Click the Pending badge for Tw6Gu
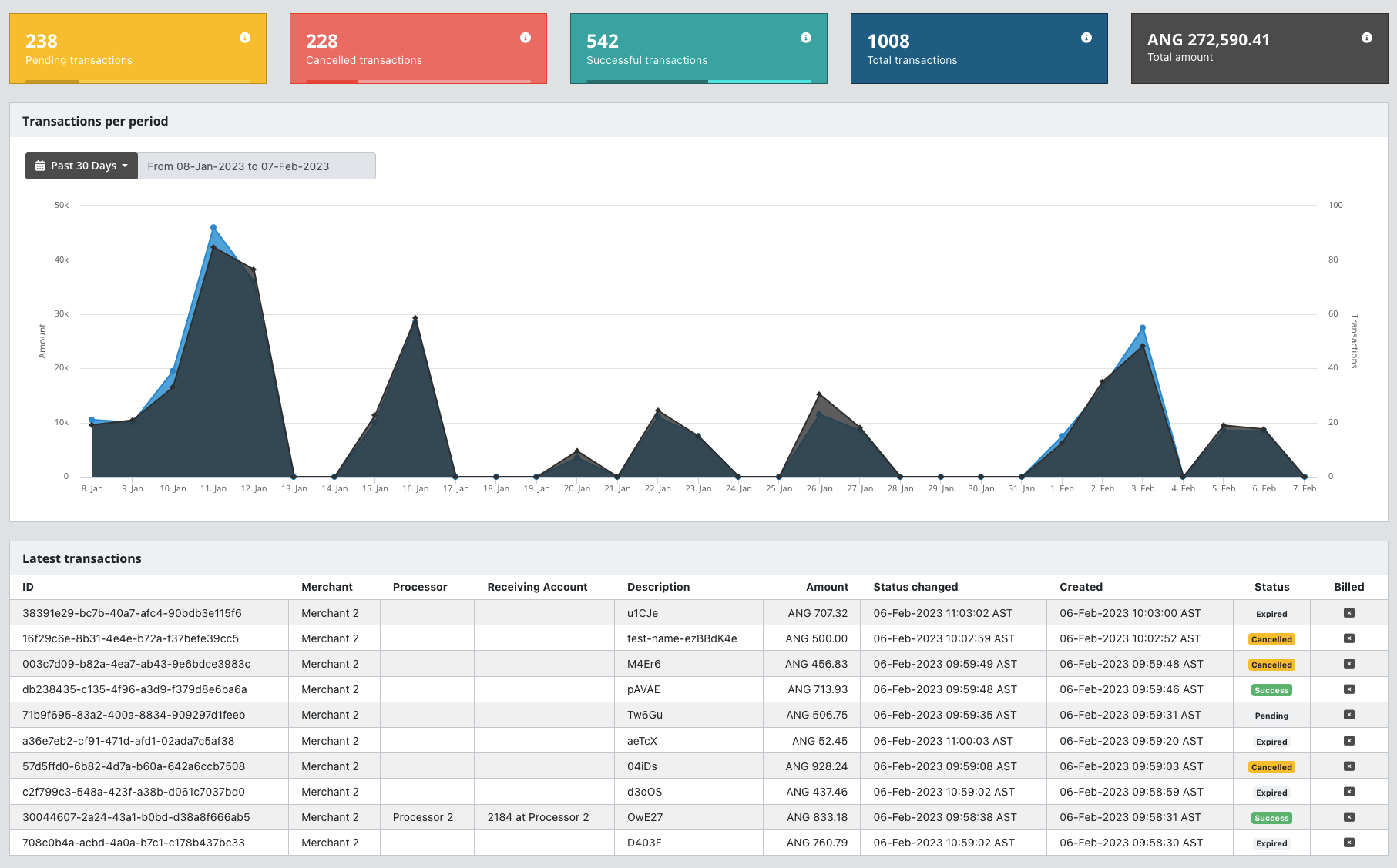Viewport: 1397px width, 868px height. pyautogui.click(x=1271, y=716)
